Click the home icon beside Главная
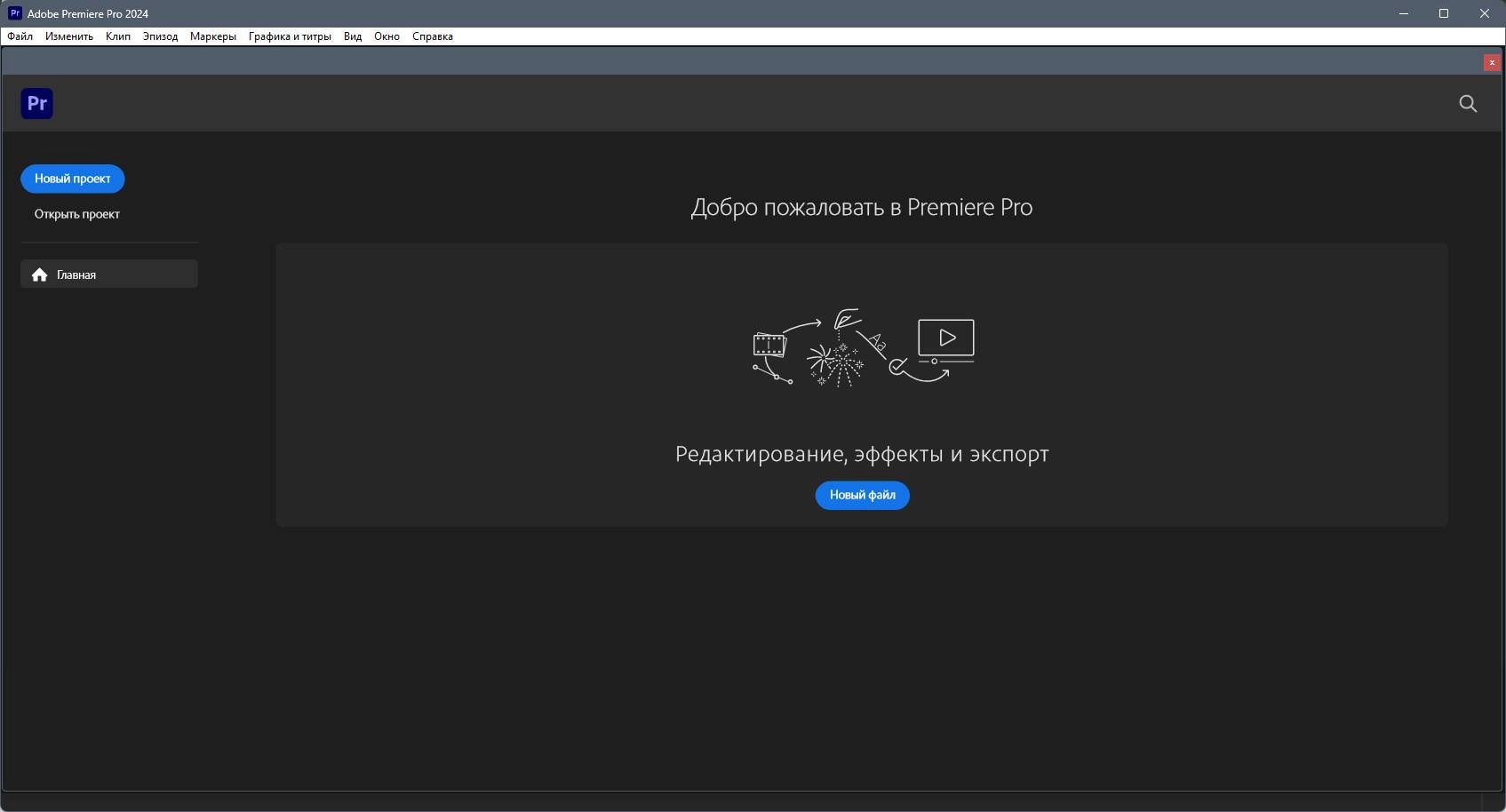Screen dimensions: 1506x812 [39, 275]
